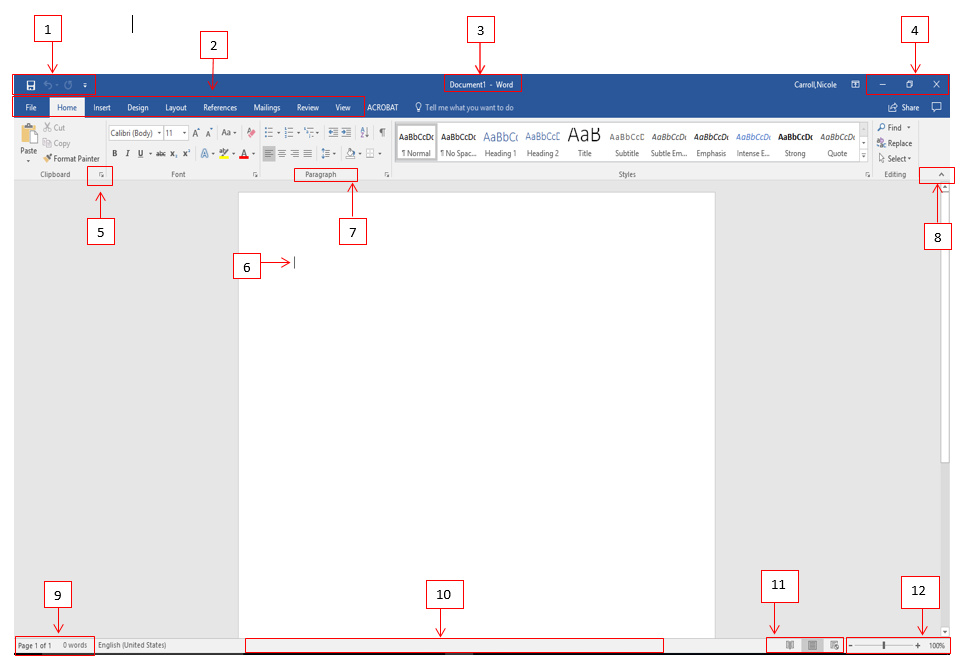Click the zoom slider in the status bar
Image resolution: width=976 pixels, height=672 pixels.
tap(883, 646)
